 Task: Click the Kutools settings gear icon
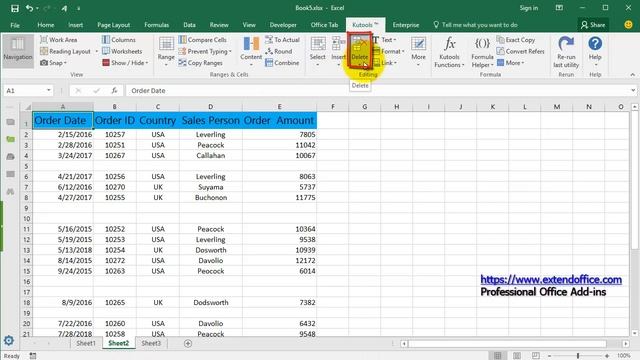click(x=9, y=340)
